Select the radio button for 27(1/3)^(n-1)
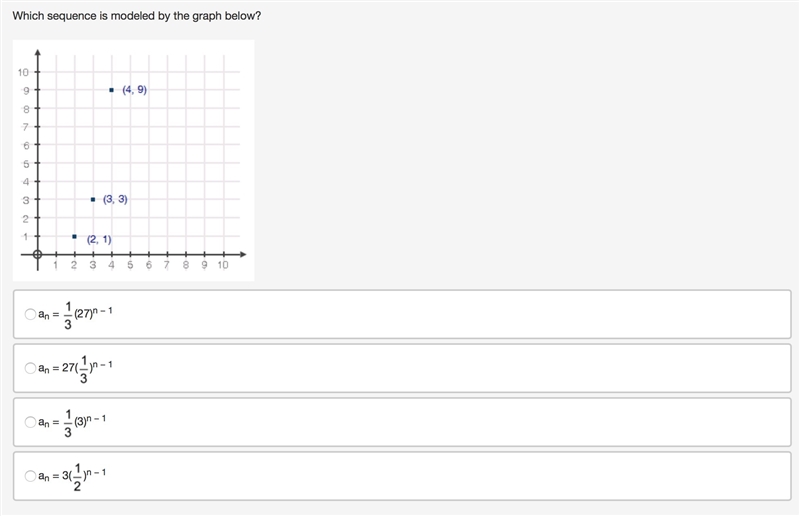 coord(30,368)
